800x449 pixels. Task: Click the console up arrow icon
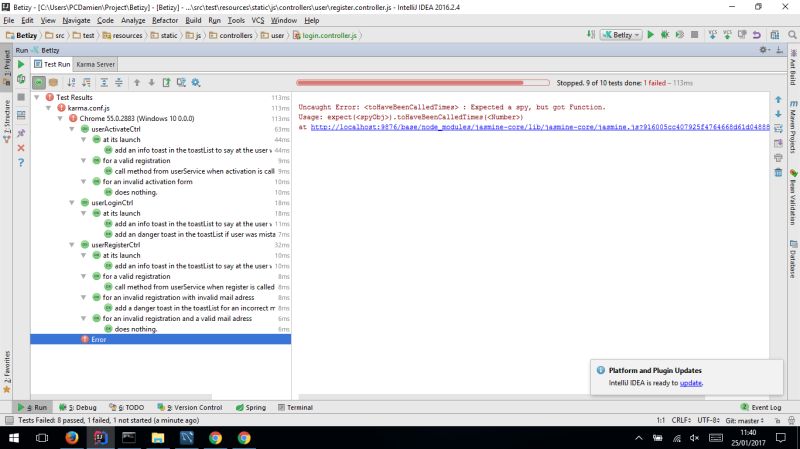[778, 100]
